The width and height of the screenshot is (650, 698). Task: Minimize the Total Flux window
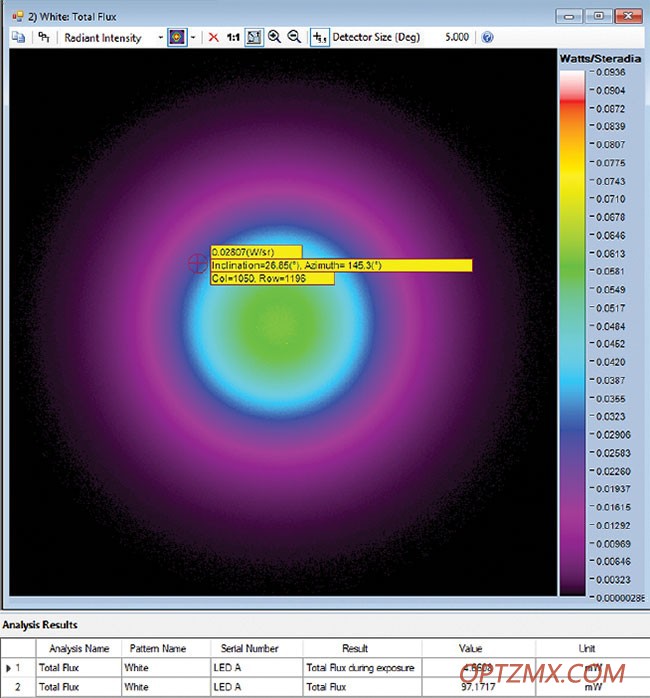pyautogui.click(x=569, y=16)
